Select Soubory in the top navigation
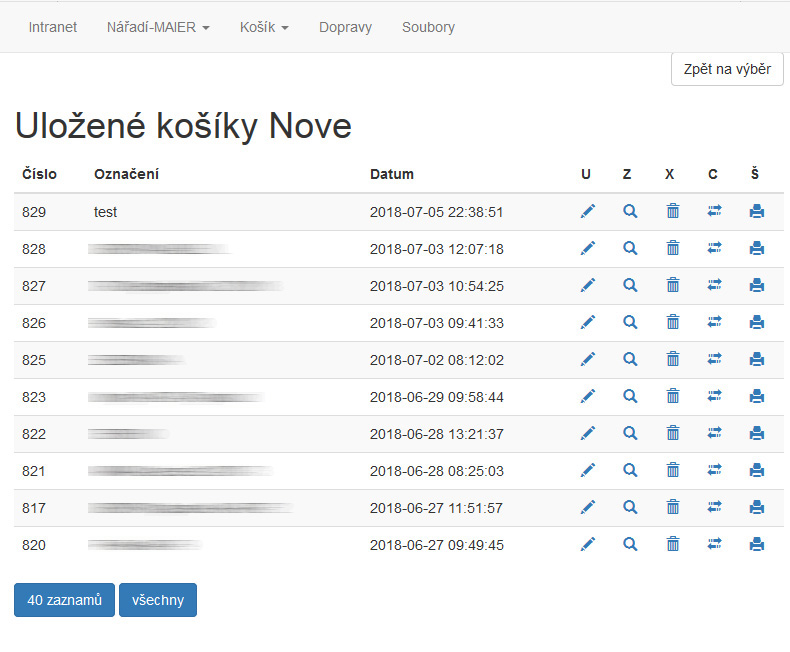 pos(428,27)
